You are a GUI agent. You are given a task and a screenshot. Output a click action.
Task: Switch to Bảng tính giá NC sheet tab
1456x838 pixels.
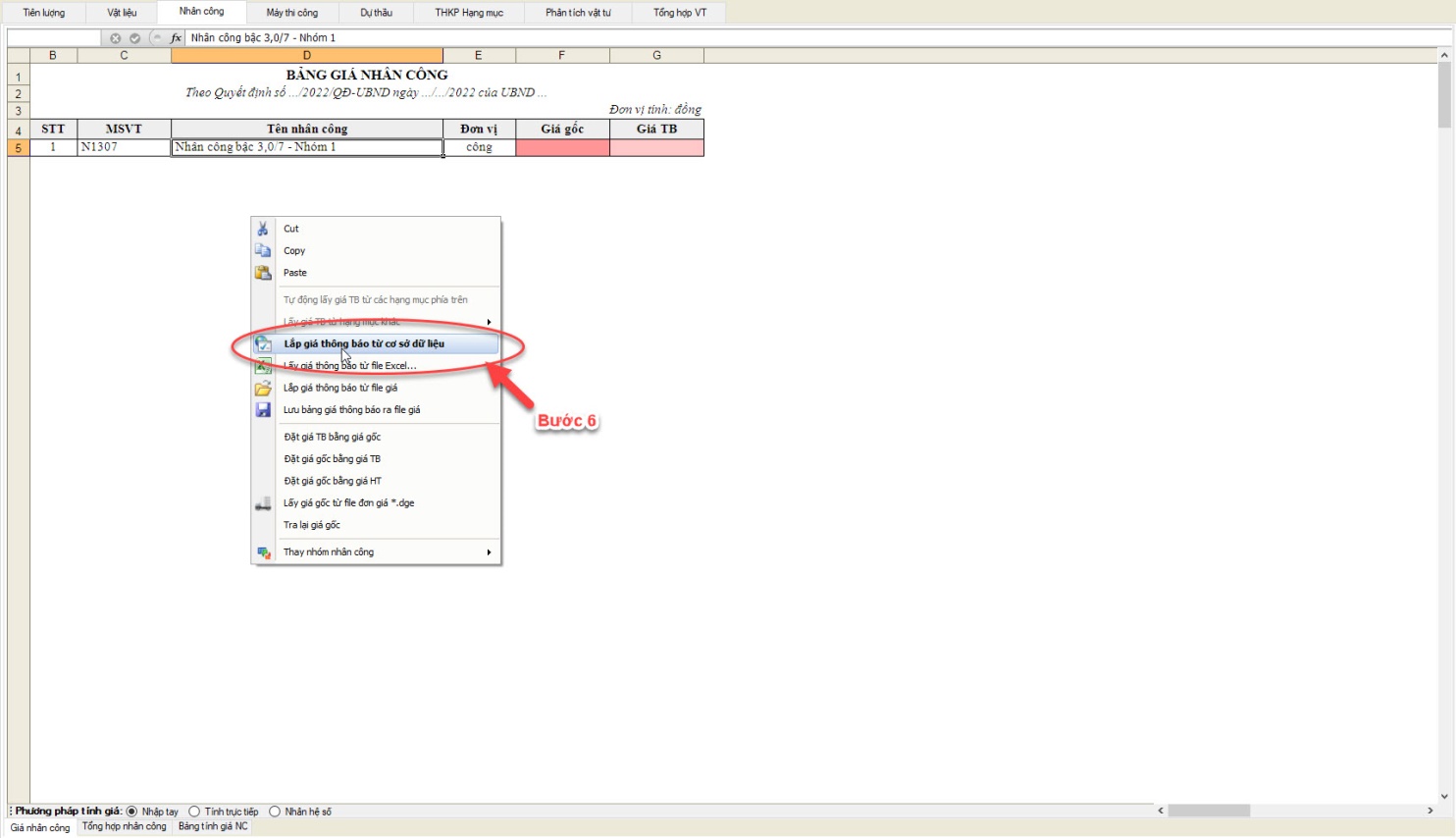click(213, 826)
